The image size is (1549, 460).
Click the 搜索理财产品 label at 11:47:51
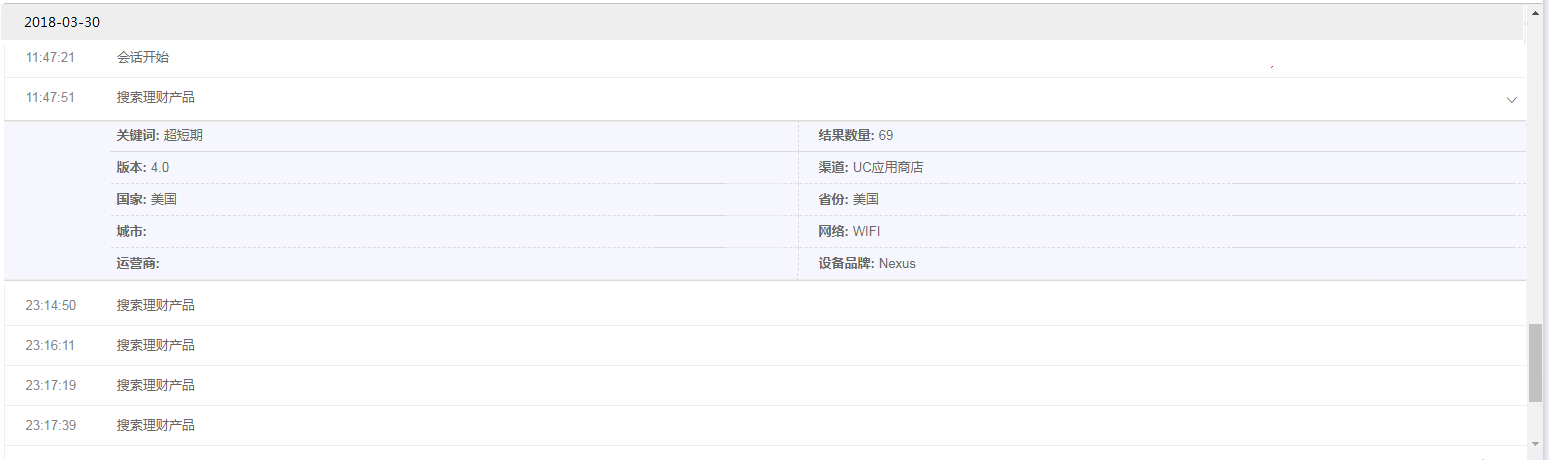(x=155, y=98)
